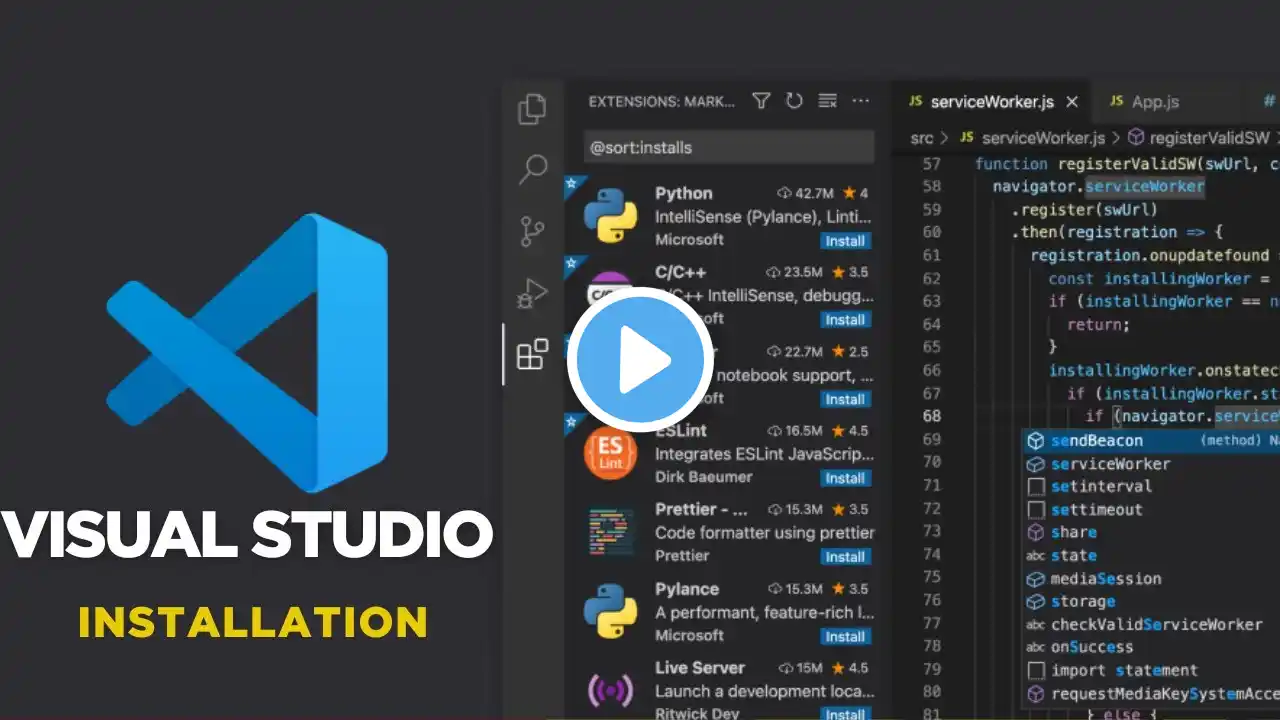This screenshot has height=720, width=1280.
Task: Open the Python extension title
Action: point(684,193)
